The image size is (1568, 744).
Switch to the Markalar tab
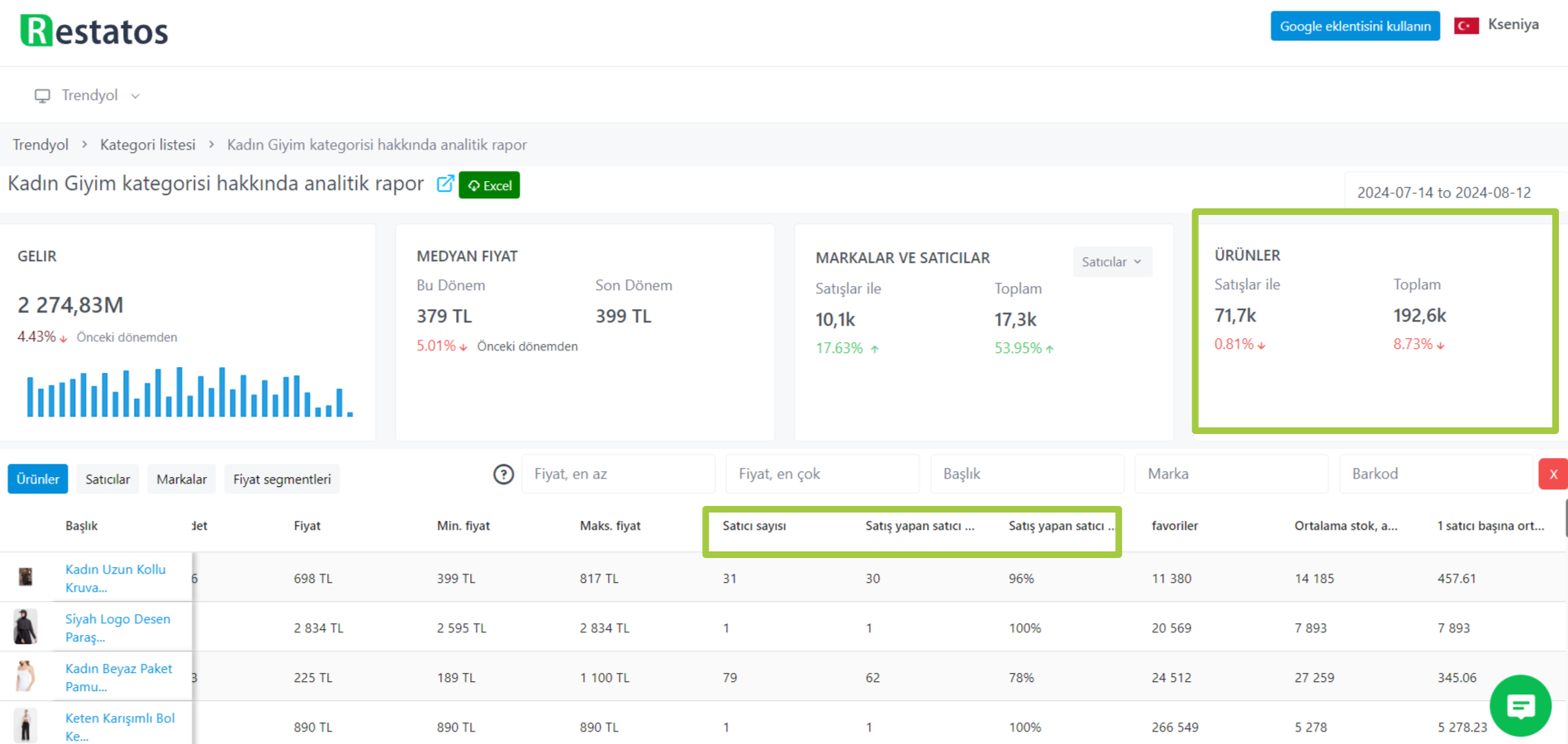[x=182, y=479]
